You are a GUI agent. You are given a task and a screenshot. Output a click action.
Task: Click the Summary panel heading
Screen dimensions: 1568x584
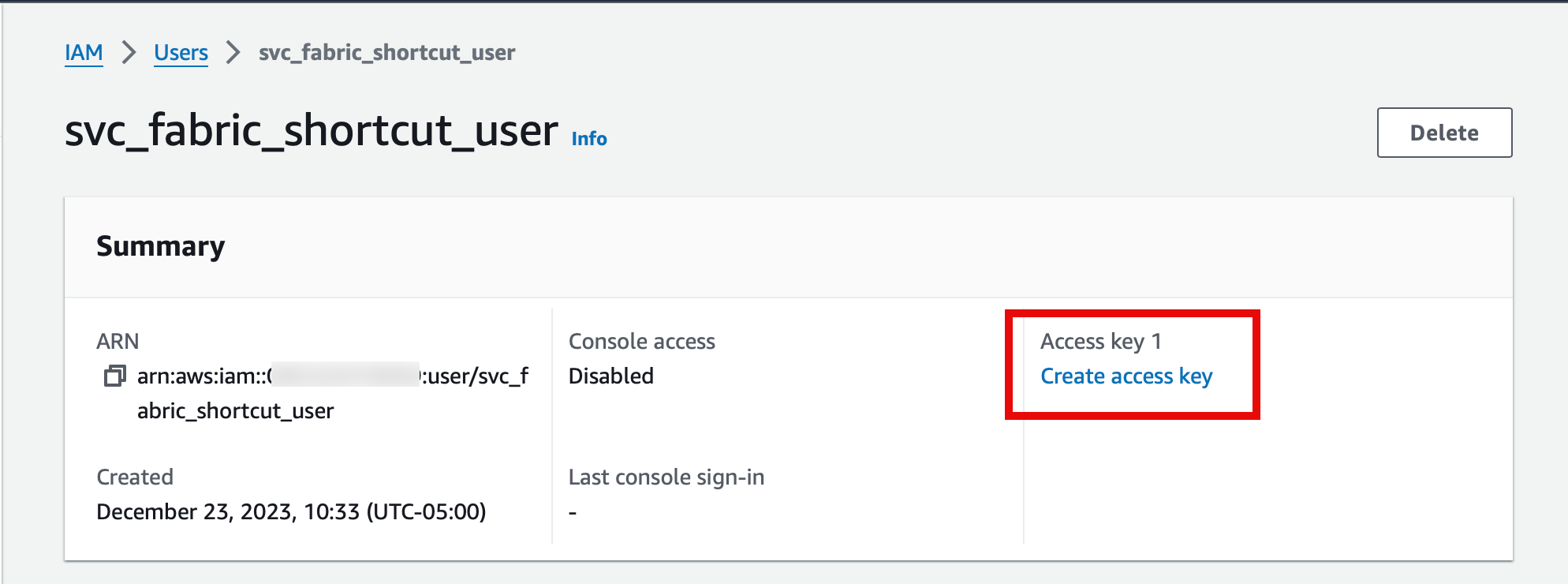161,246
